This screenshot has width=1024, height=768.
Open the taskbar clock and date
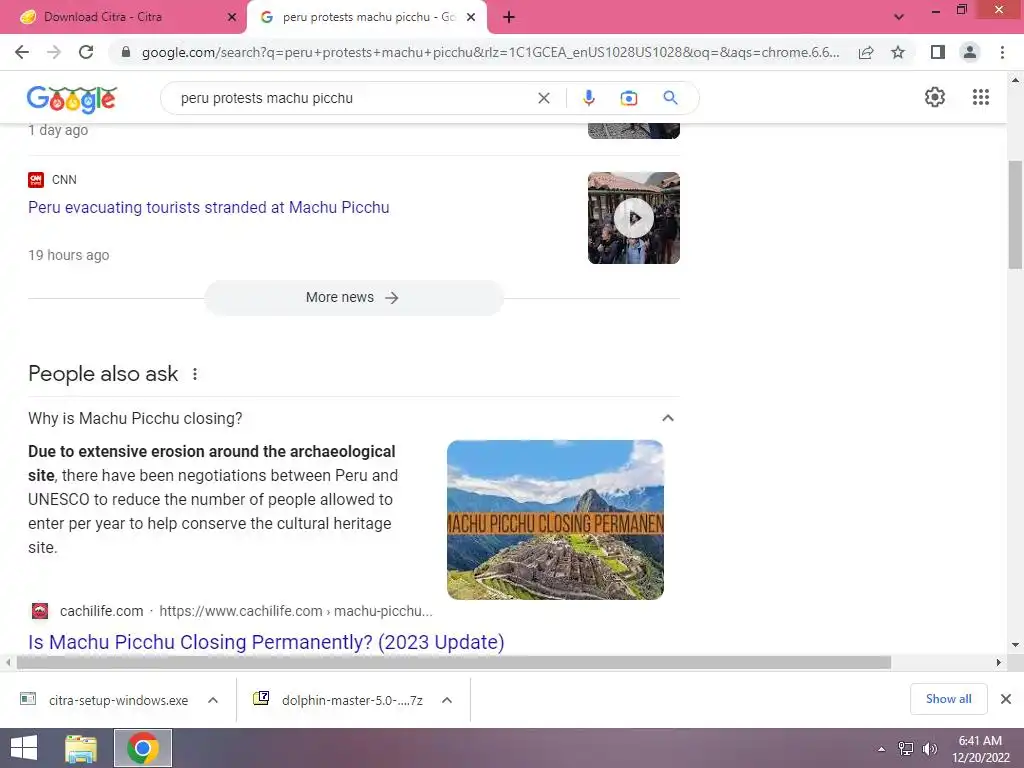pos(980,749)
